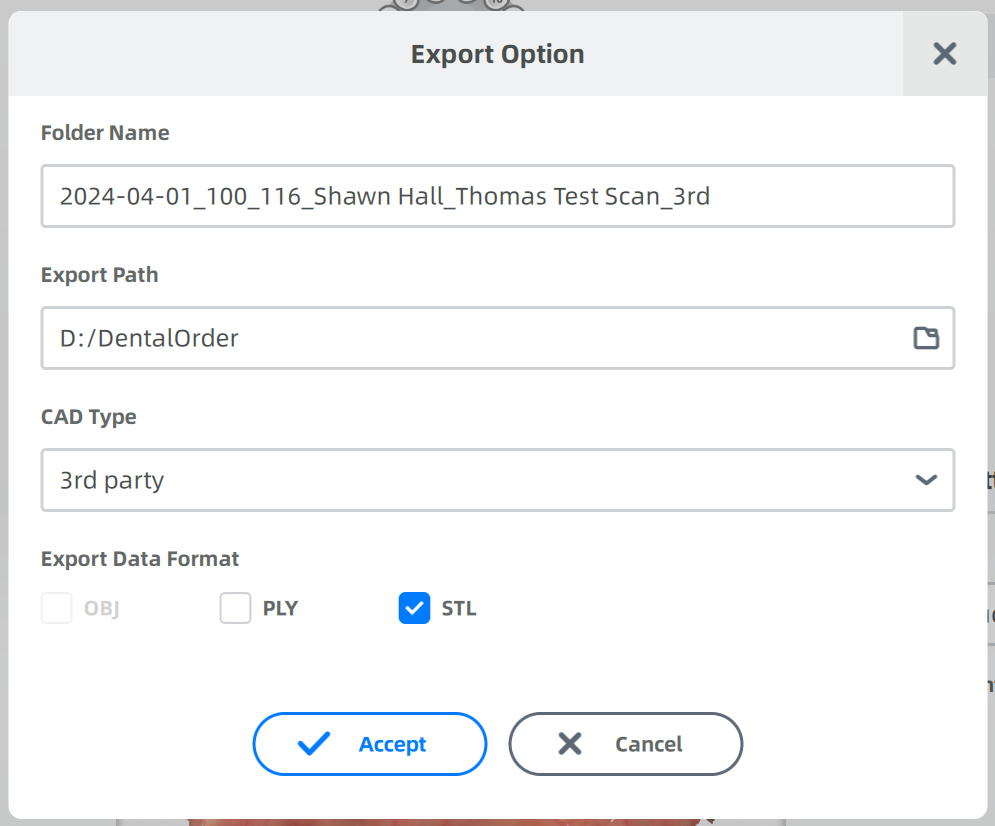Click into the Folder Name text field

(x=497, y=196)
